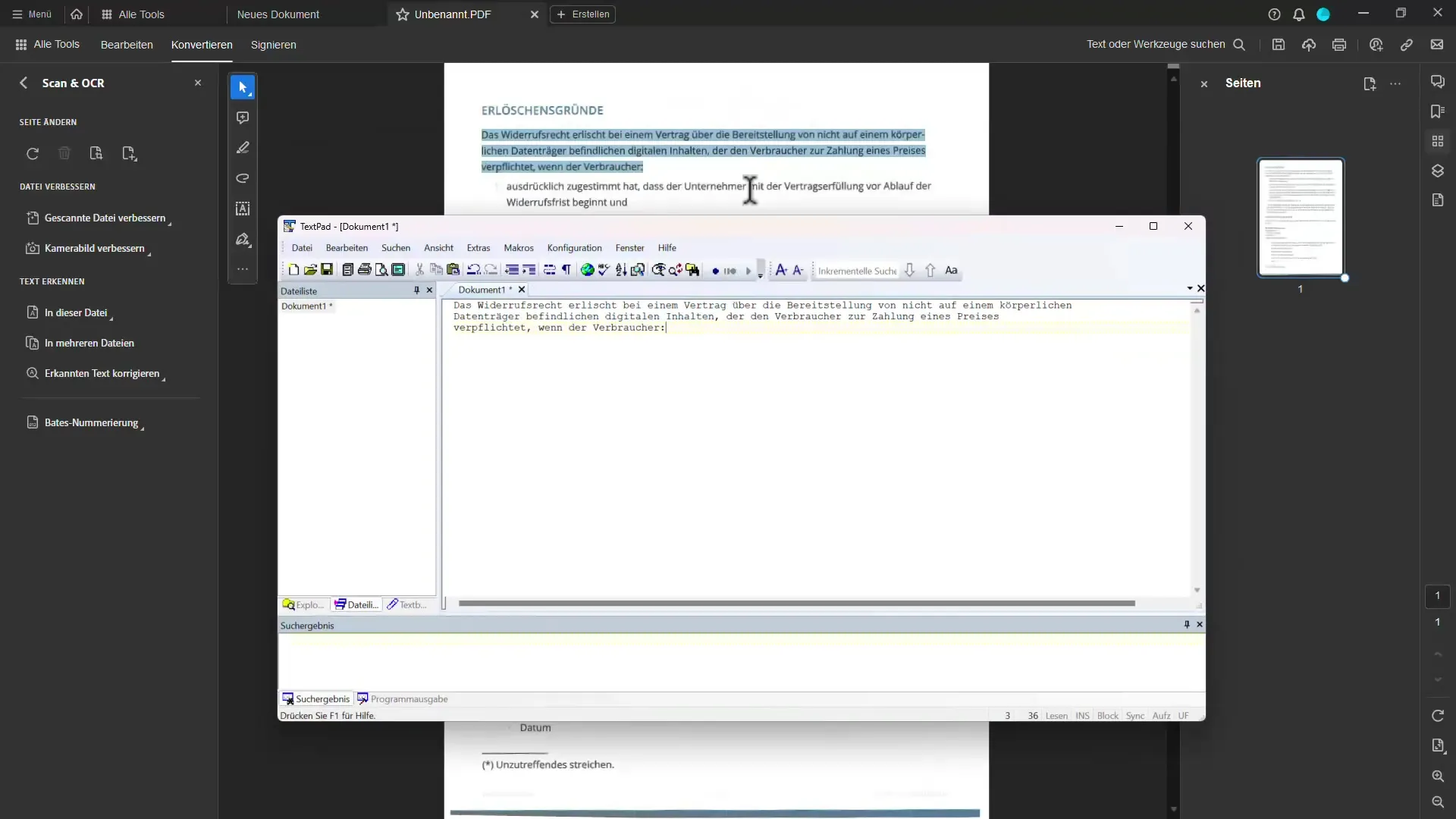Click 'In mehreren Dateien' OCR button

click(x=89, y=342)
